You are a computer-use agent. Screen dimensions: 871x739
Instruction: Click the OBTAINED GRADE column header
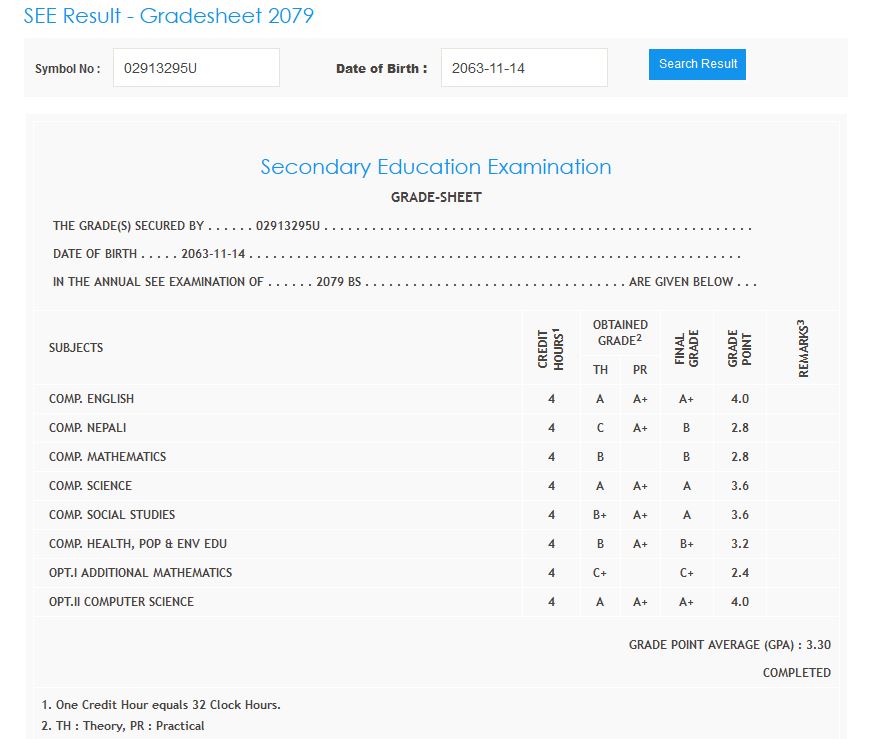(620, 333)
